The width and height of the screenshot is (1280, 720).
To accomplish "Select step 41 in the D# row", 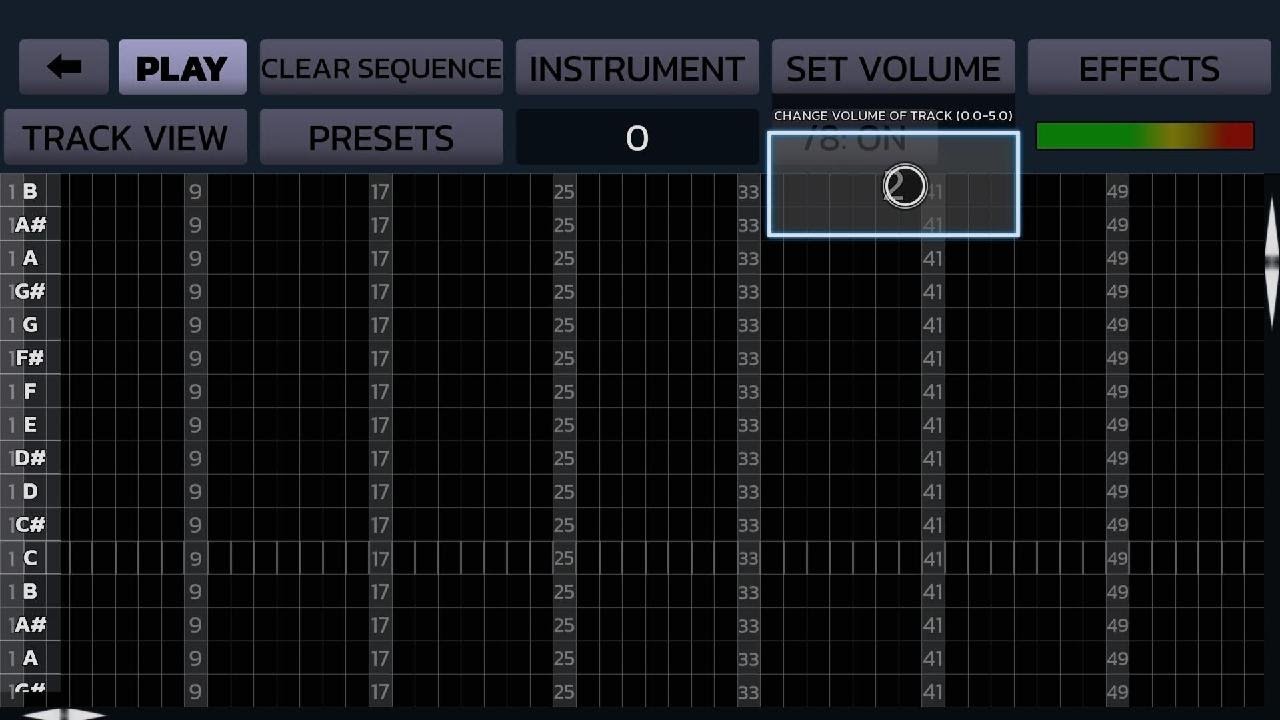I will (932, 458).
